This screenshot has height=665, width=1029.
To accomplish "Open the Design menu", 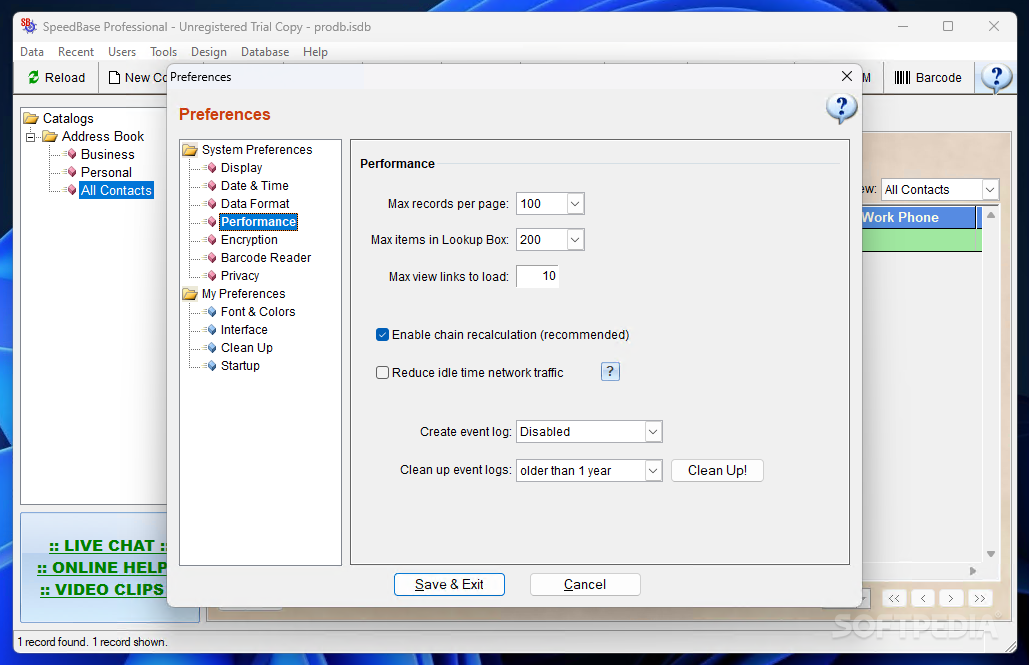I will (x=209, y=52).
